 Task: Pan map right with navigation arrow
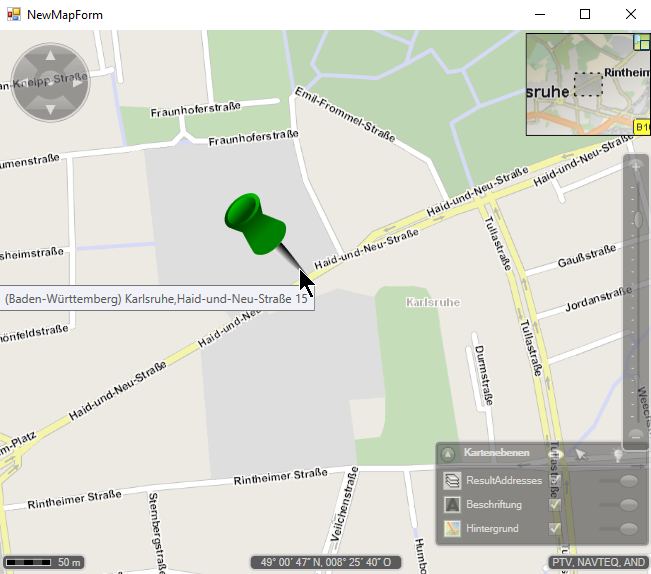tap(76, 82)
